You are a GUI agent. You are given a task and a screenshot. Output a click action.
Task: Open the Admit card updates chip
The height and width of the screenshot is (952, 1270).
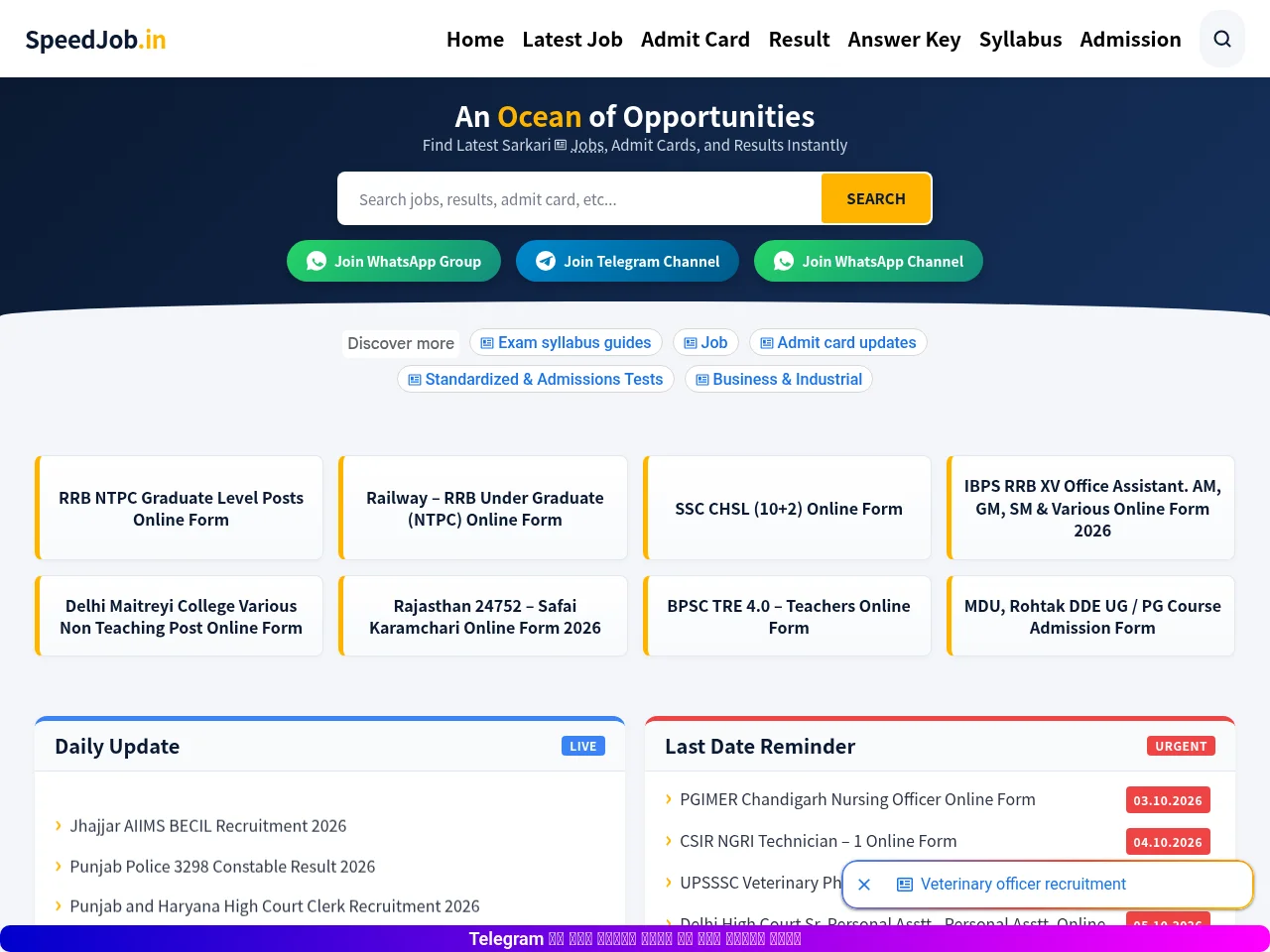(x=838, y=342)
